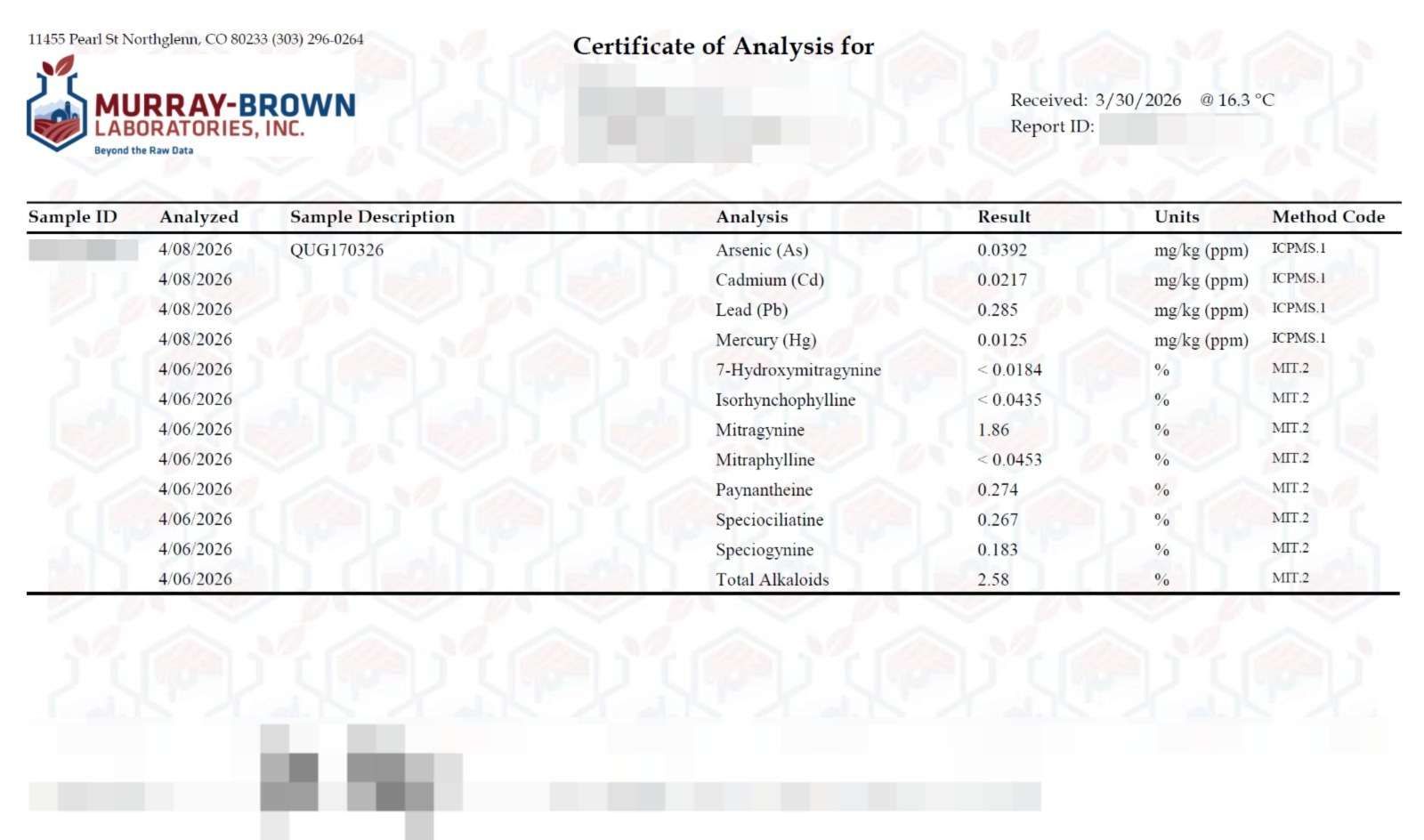Click the Mercury (Hg) ICPMS.1 method code

1298,338
